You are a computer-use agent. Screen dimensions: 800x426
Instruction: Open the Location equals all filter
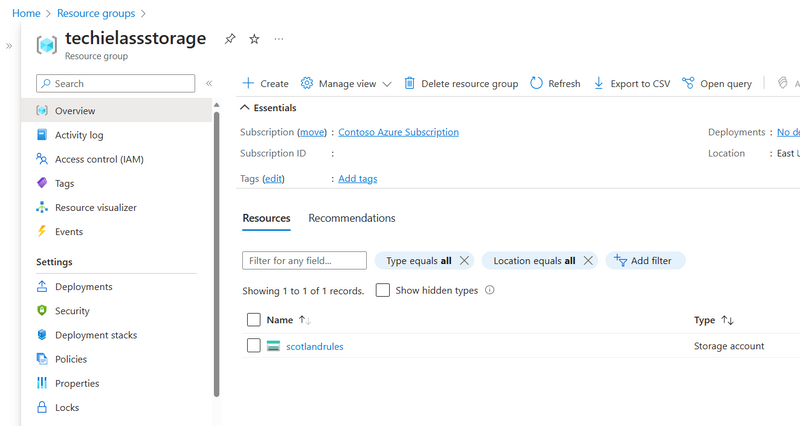[x=534, y=261]
